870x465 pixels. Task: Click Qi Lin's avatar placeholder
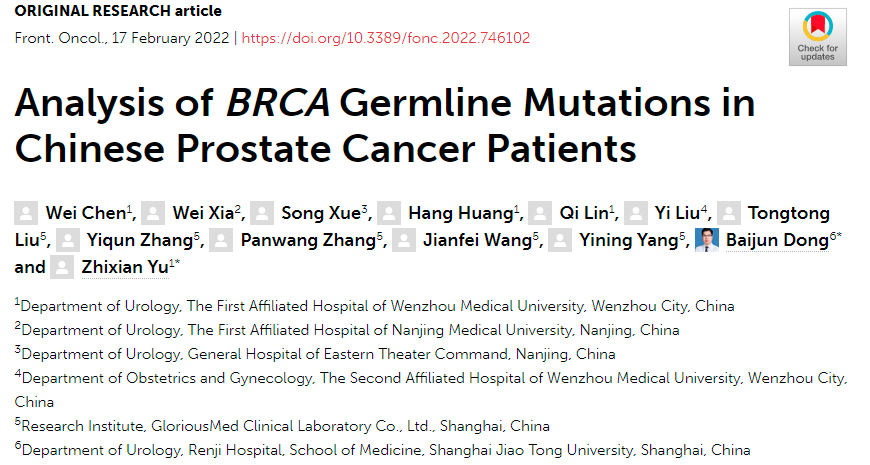[540, 213]
